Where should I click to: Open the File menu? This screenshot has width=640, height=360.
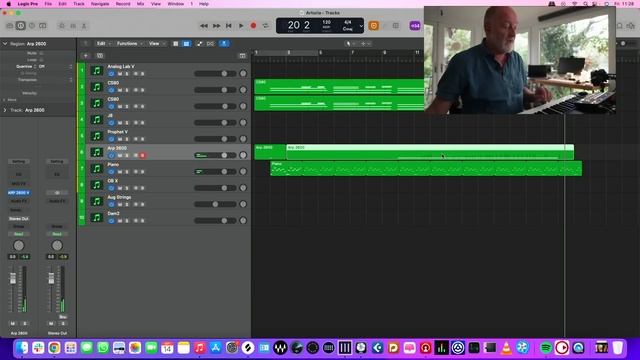(48, 4)
